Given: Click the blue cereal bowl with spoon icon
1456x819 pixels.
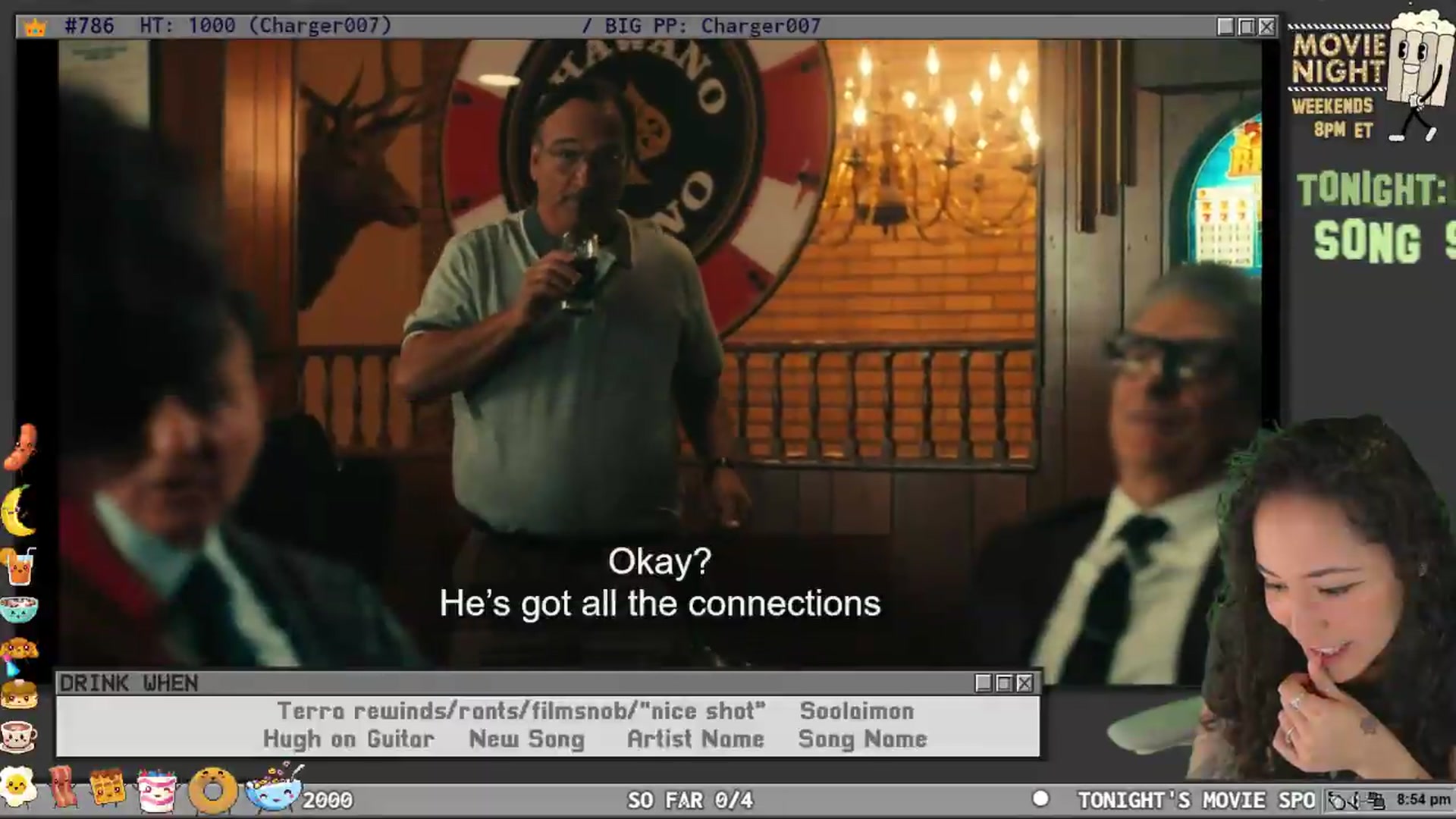Looking at the screenshot, I should click(x=274, y=789).
